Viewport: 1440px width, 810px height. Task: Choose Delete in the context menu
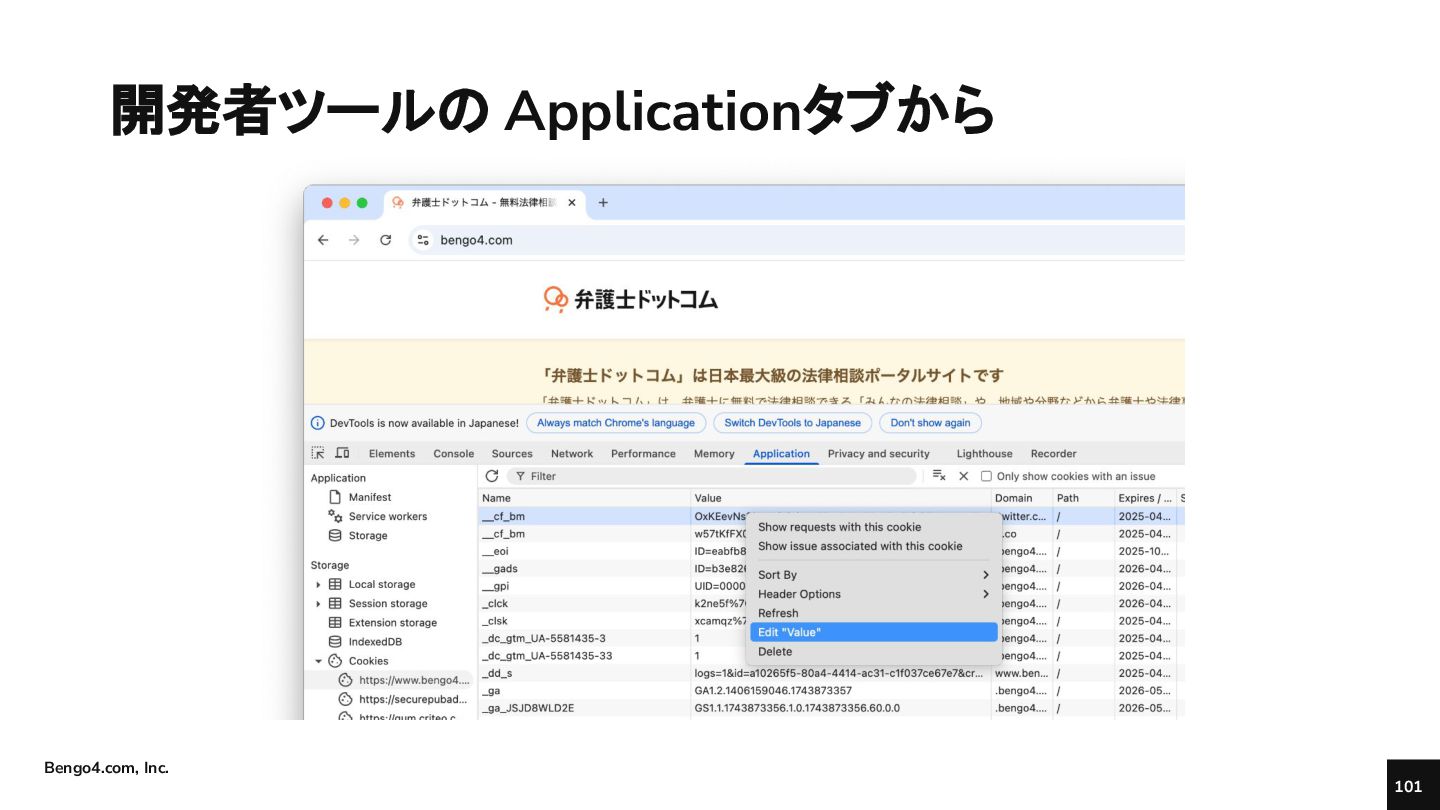coord(874,651)
